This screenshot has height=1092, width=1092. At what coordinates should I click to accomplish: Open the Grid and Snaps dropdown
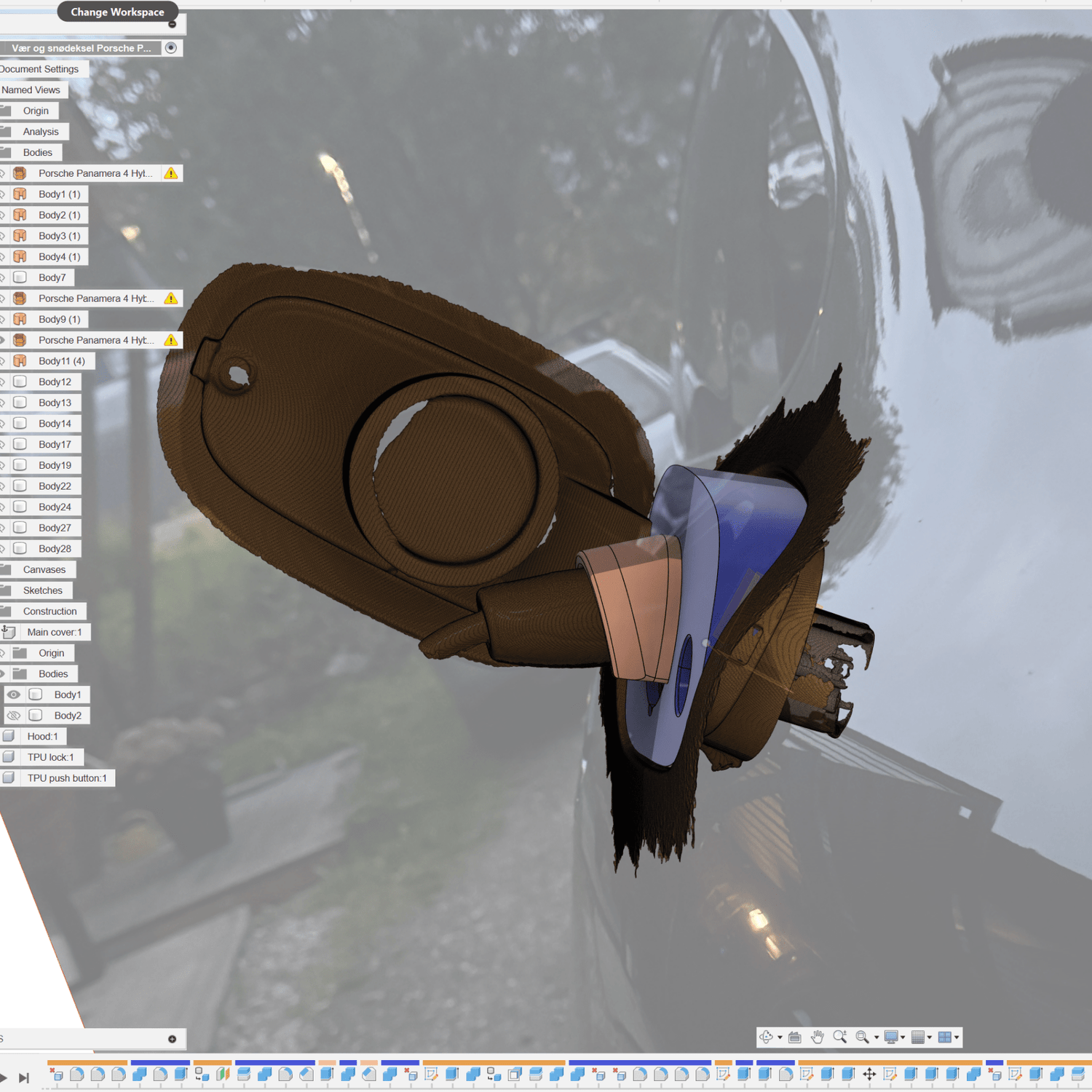pyautogui.click(x=921, y=1037)
